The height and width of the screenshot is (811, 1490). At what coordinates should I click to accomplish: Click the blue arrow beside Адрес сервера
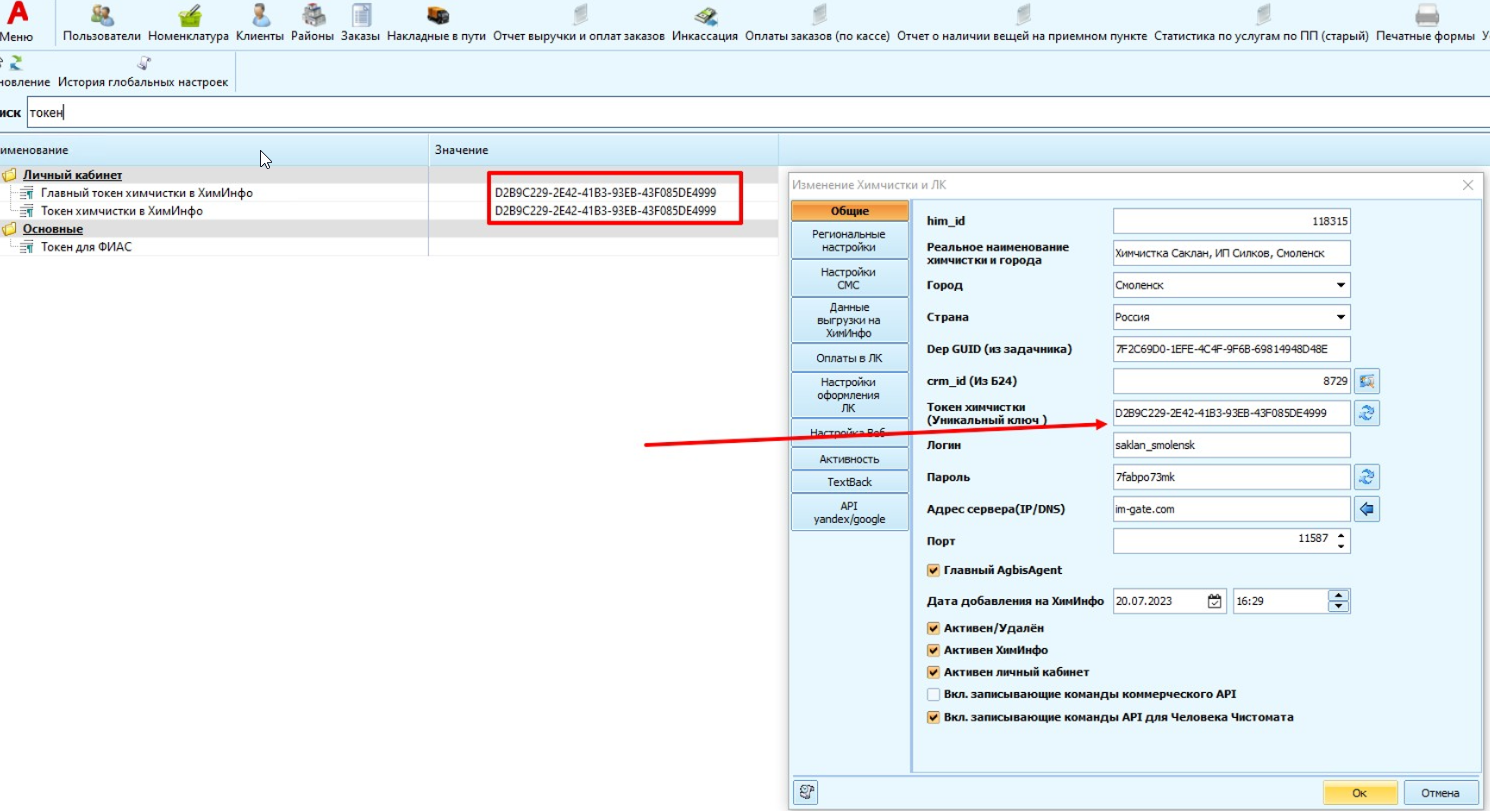(x=1367, y=509)
